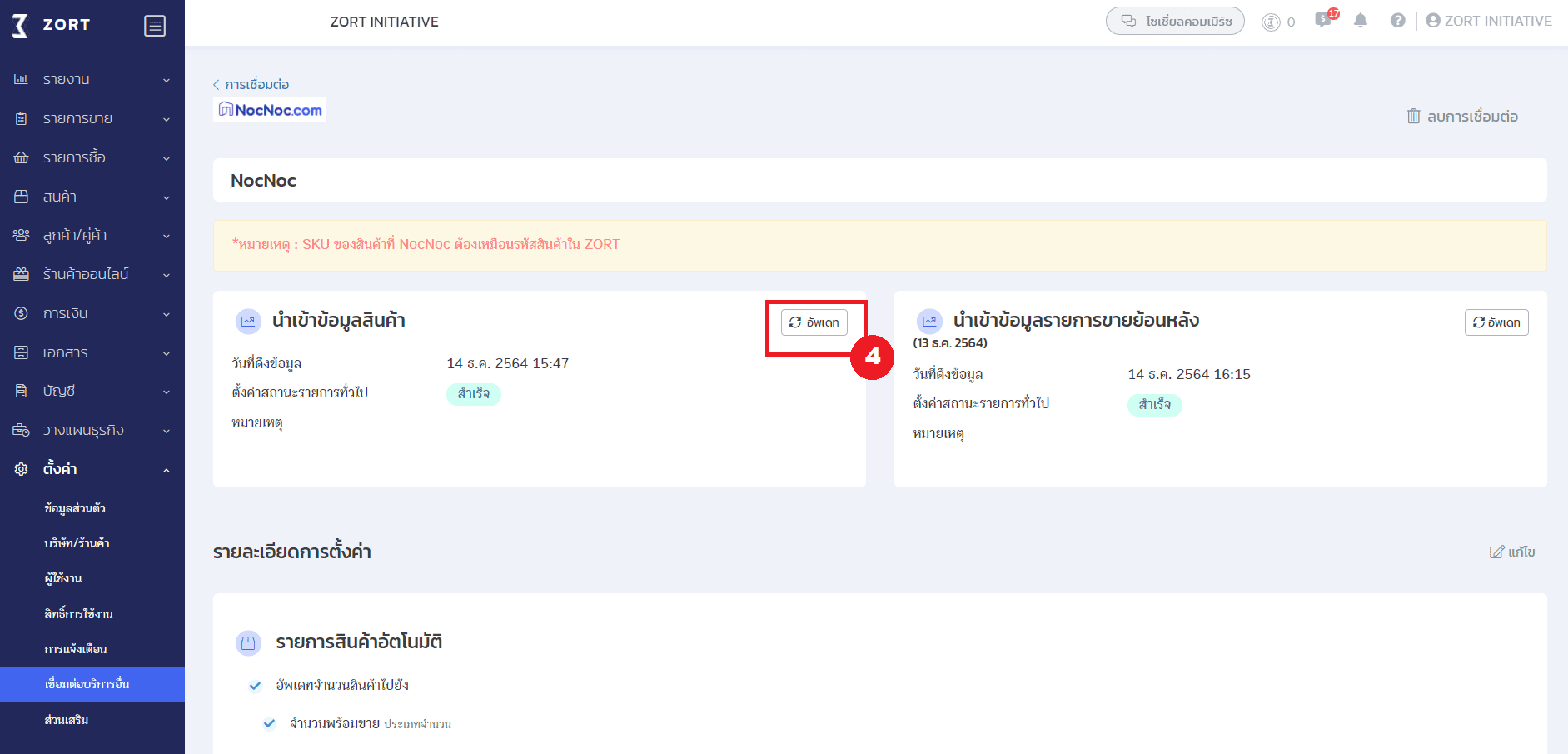
Task: Click the แก้ไข link for settings details
Action: pos(1521,552)
